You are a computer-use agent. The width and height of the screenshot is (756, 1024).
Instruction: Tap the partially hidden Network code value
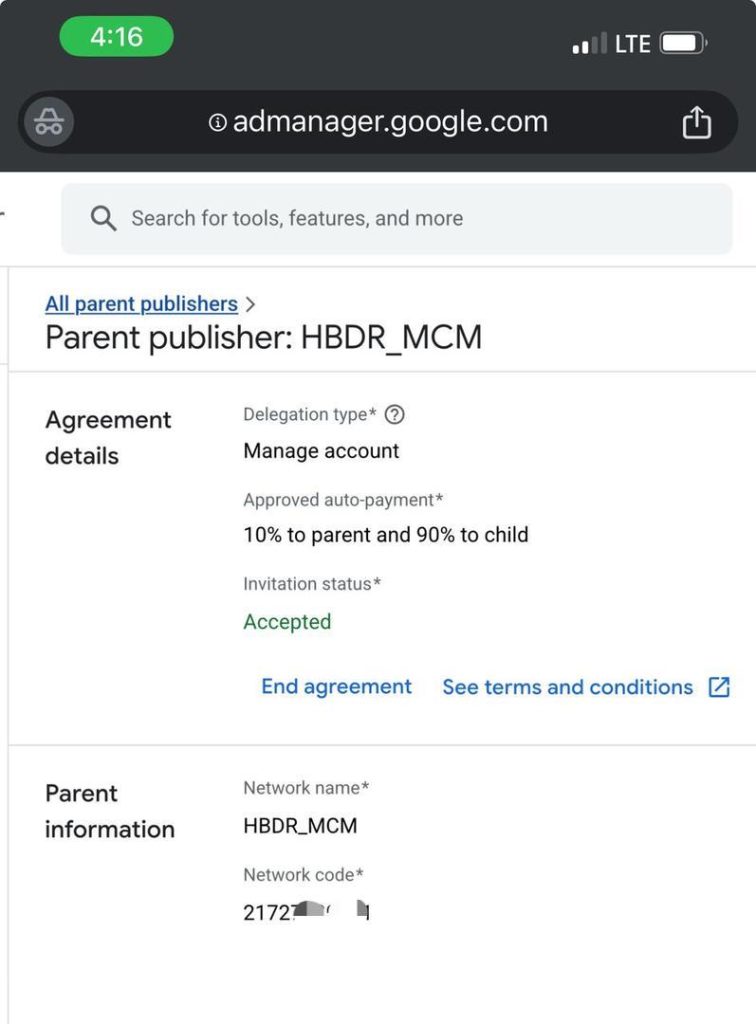307,912
